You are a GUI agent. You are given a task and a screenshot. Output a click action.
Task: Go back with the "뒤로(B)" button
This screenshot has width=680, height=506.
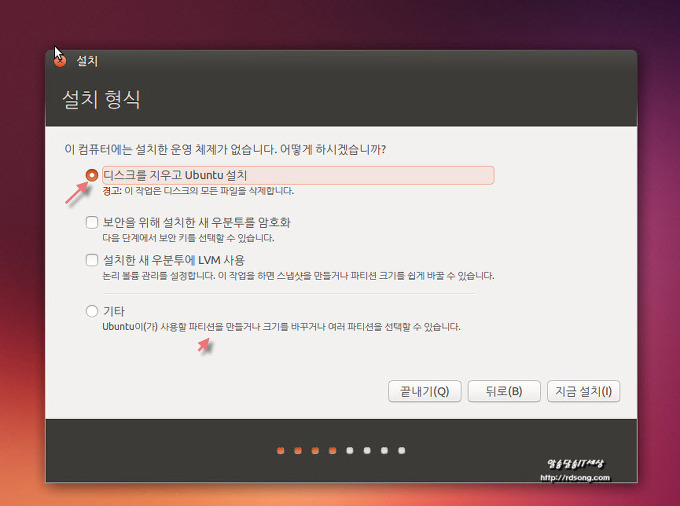click(503, 391)
